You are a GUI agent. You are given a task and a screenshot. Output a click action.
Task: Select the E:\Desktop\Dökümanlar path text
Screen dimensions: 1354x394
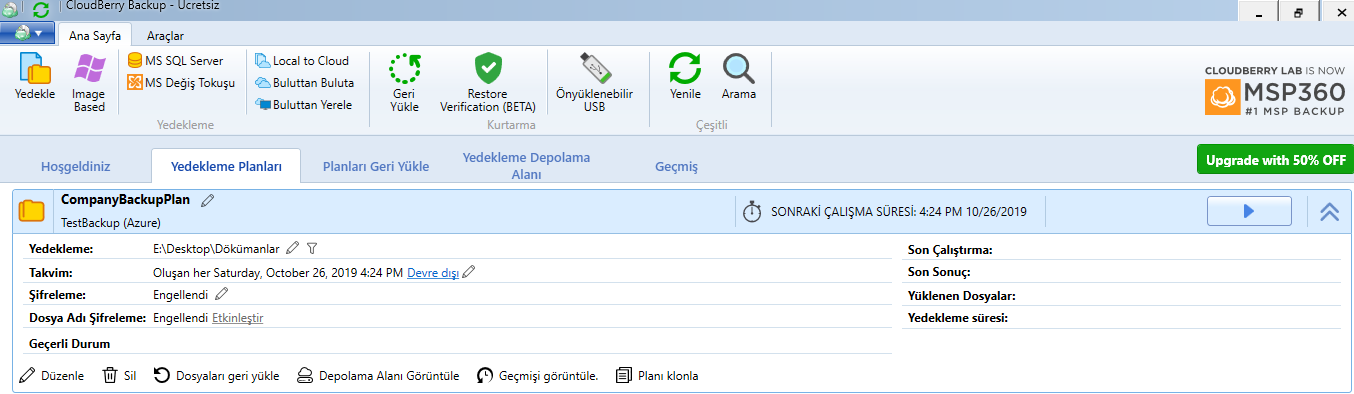point(216,249)
